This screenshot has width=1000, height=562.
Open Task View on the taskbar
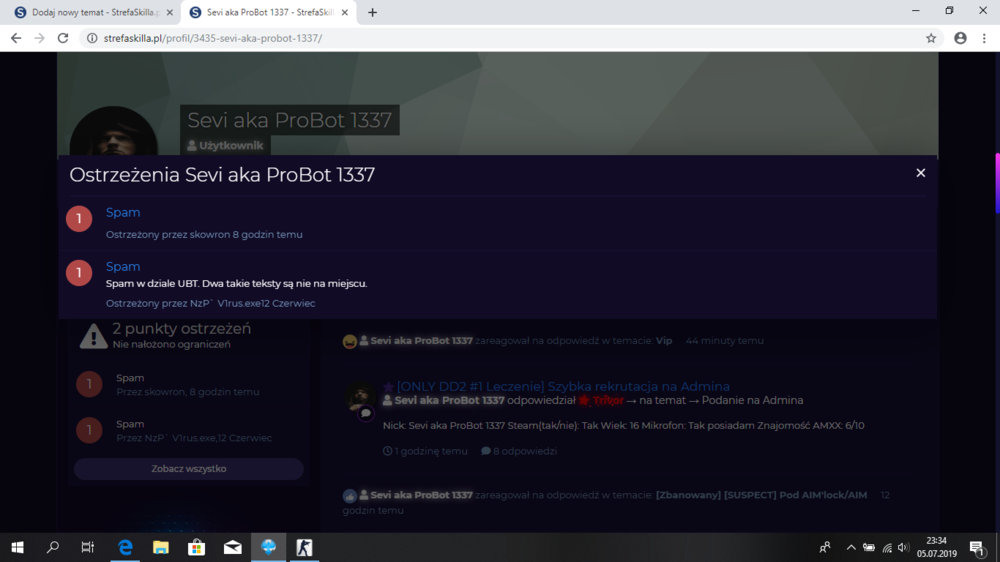click(88, 547)
